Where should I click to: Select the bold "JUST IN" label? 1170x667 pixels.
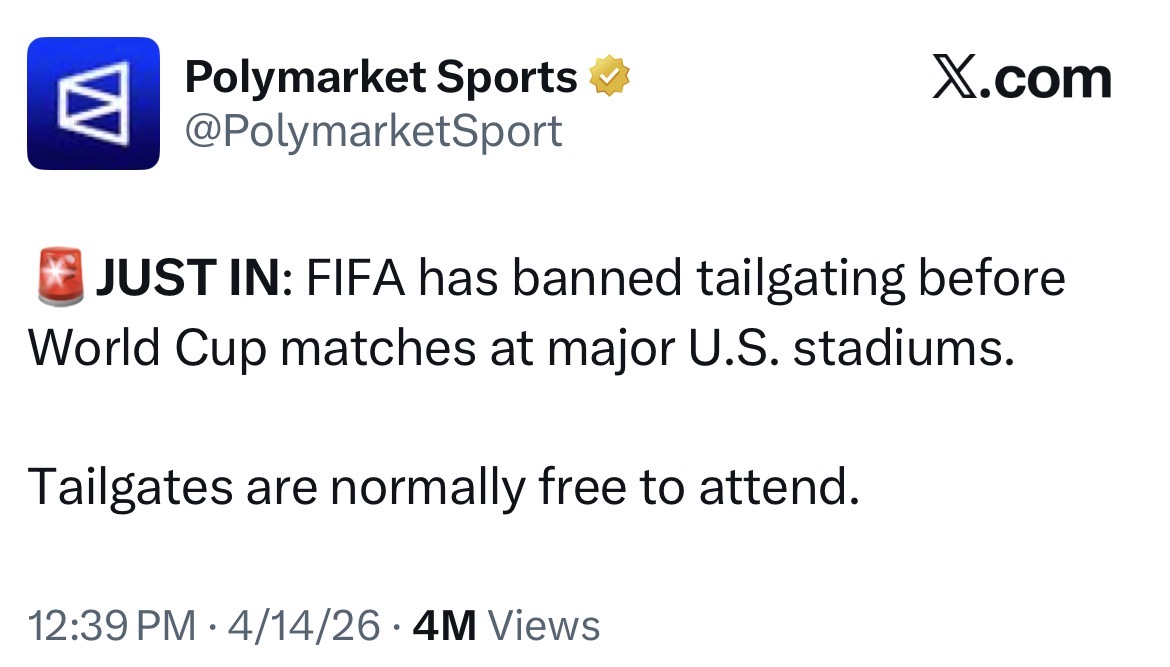click(x=189, y=278)
